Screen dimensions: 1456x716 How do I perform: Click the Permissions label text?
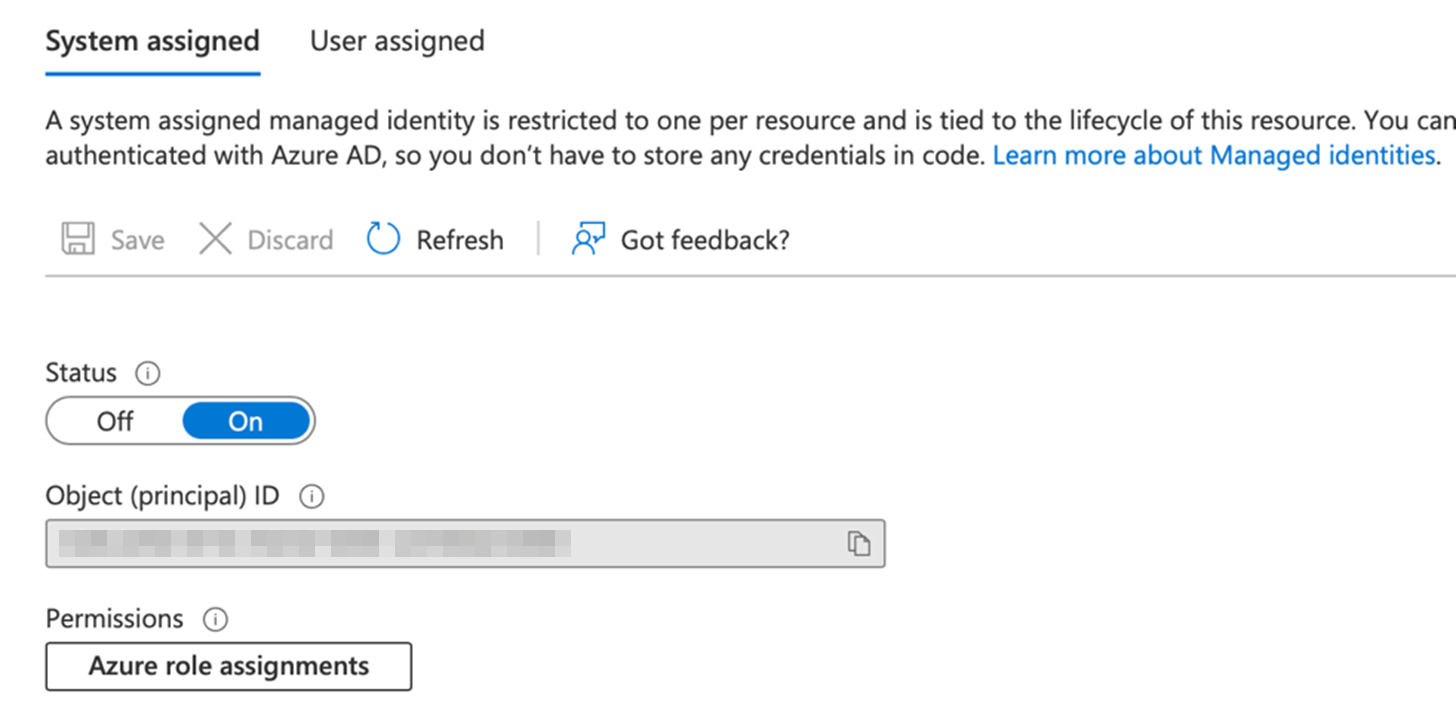tap(114, 619)
